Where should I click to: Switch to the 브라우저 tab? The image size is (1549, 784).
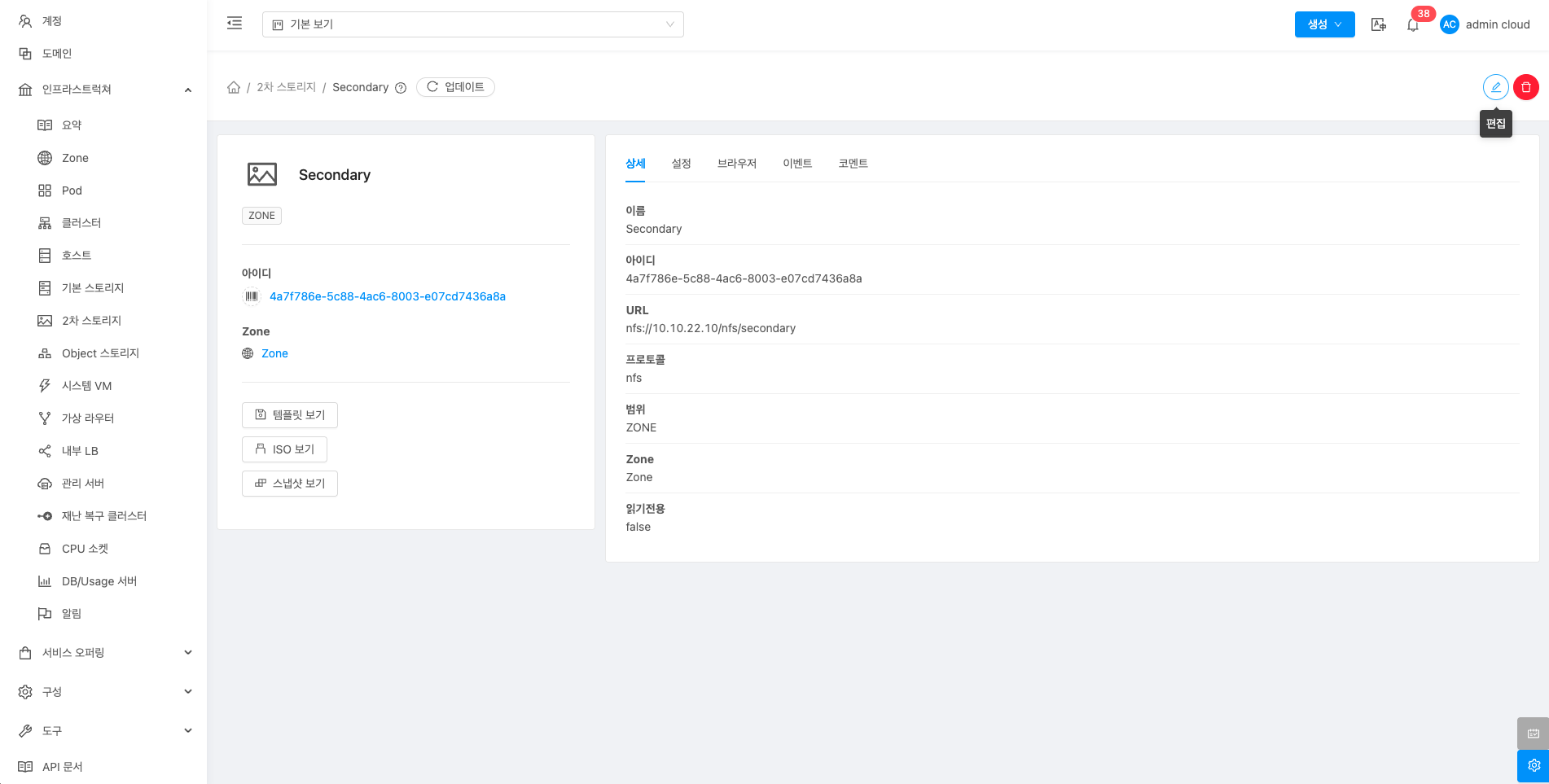pos(736,164)
